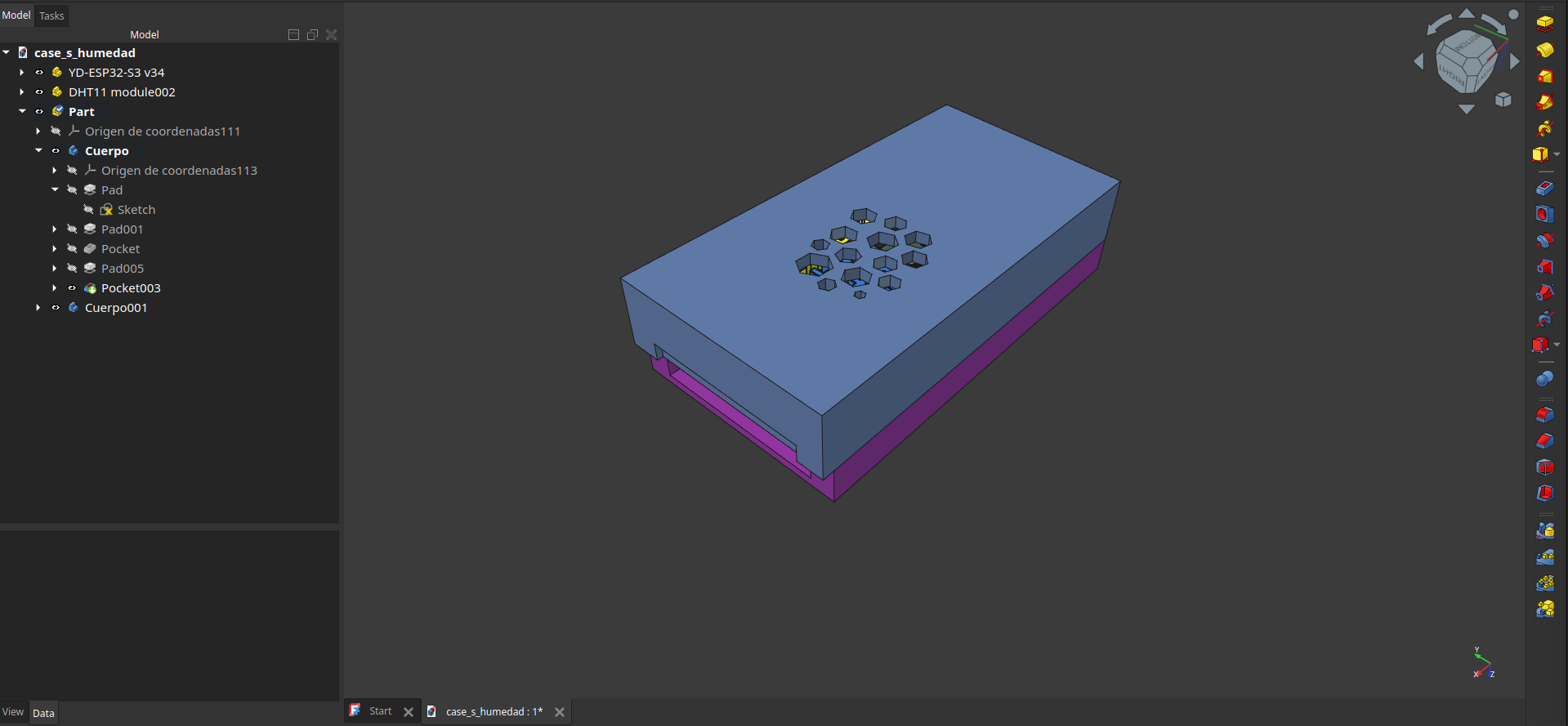Switch to the Data property tab
This screenshot has width=1568, height=726.
[43, 713]
